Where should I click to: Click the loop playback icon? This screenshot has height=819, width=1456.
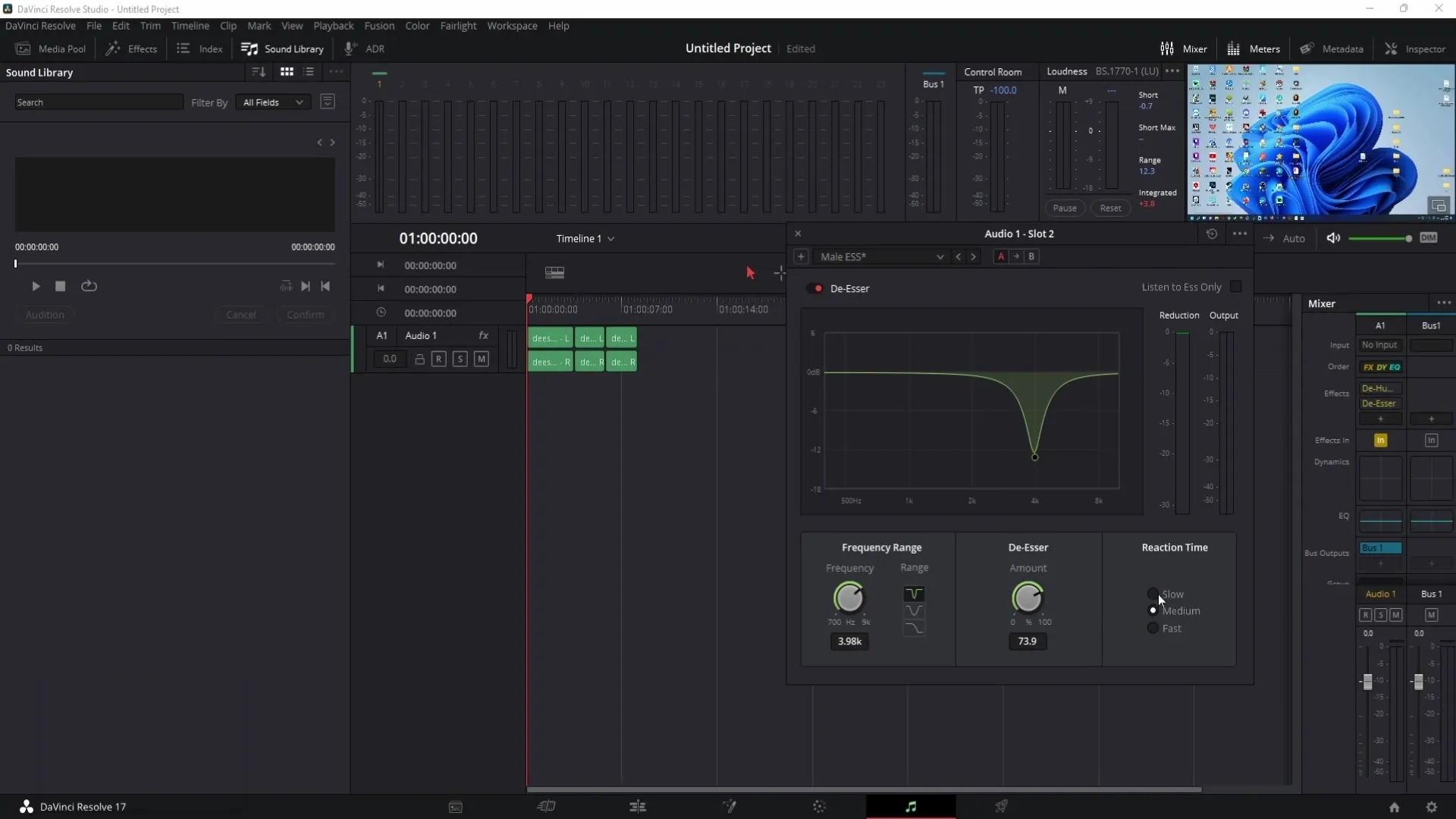point(89,286)
